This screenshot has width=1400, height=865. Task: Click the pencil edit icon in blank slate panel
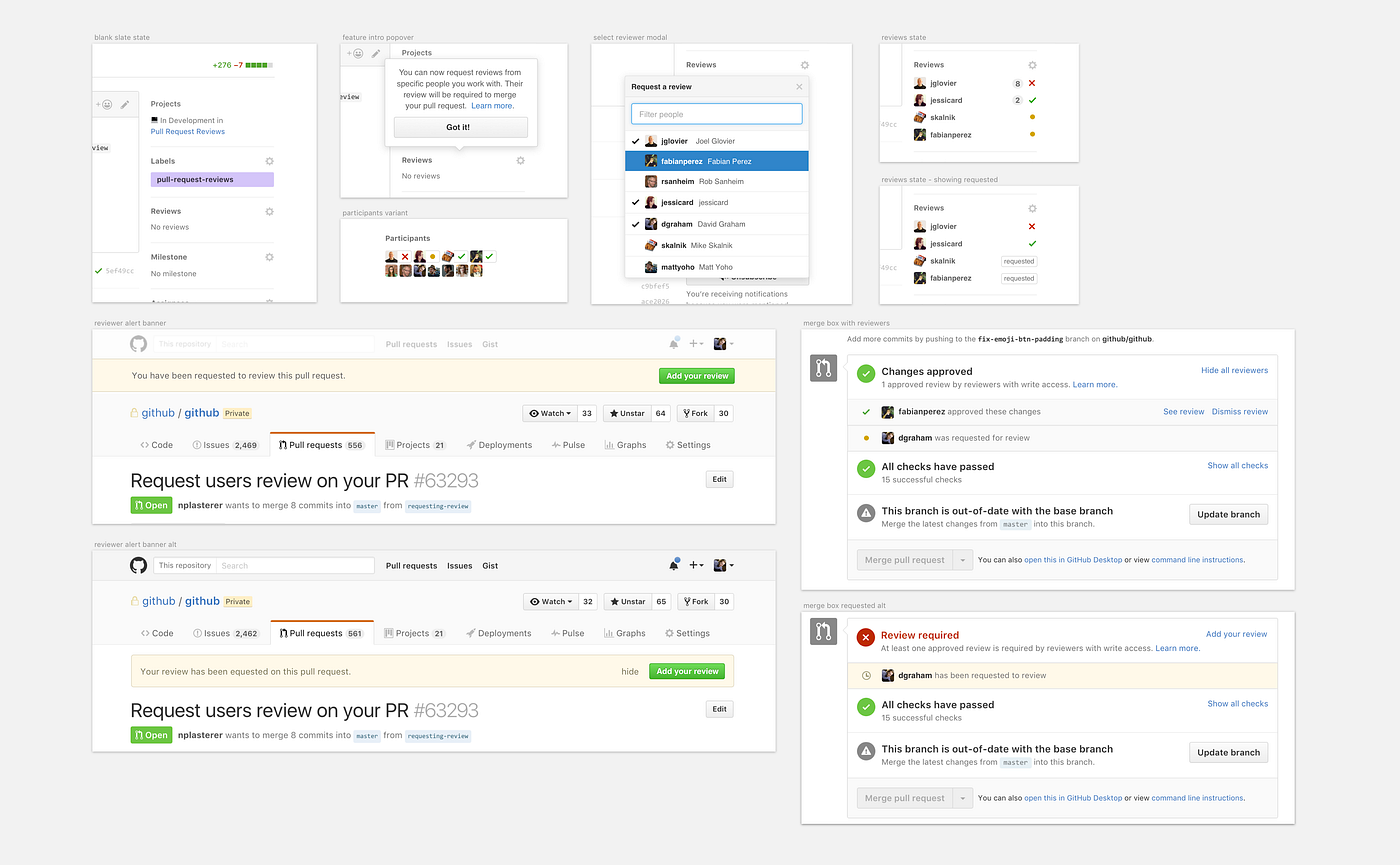125,104
